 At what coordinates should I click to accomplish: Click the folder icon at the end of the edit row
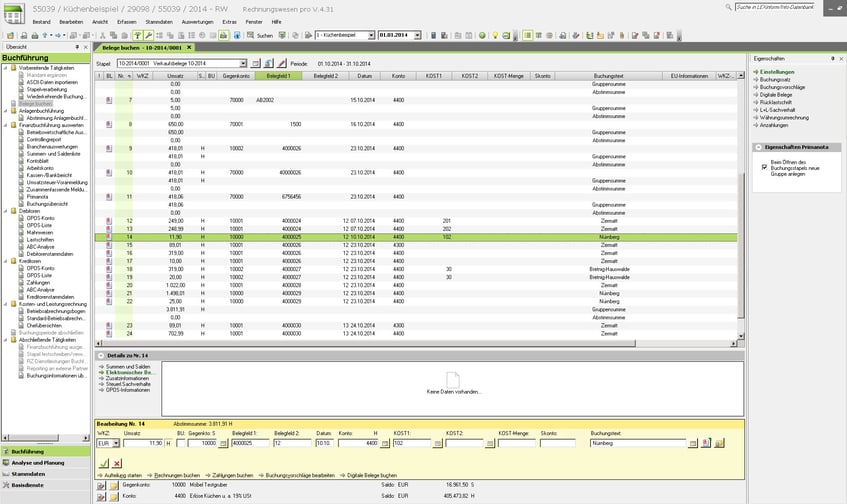719,443
